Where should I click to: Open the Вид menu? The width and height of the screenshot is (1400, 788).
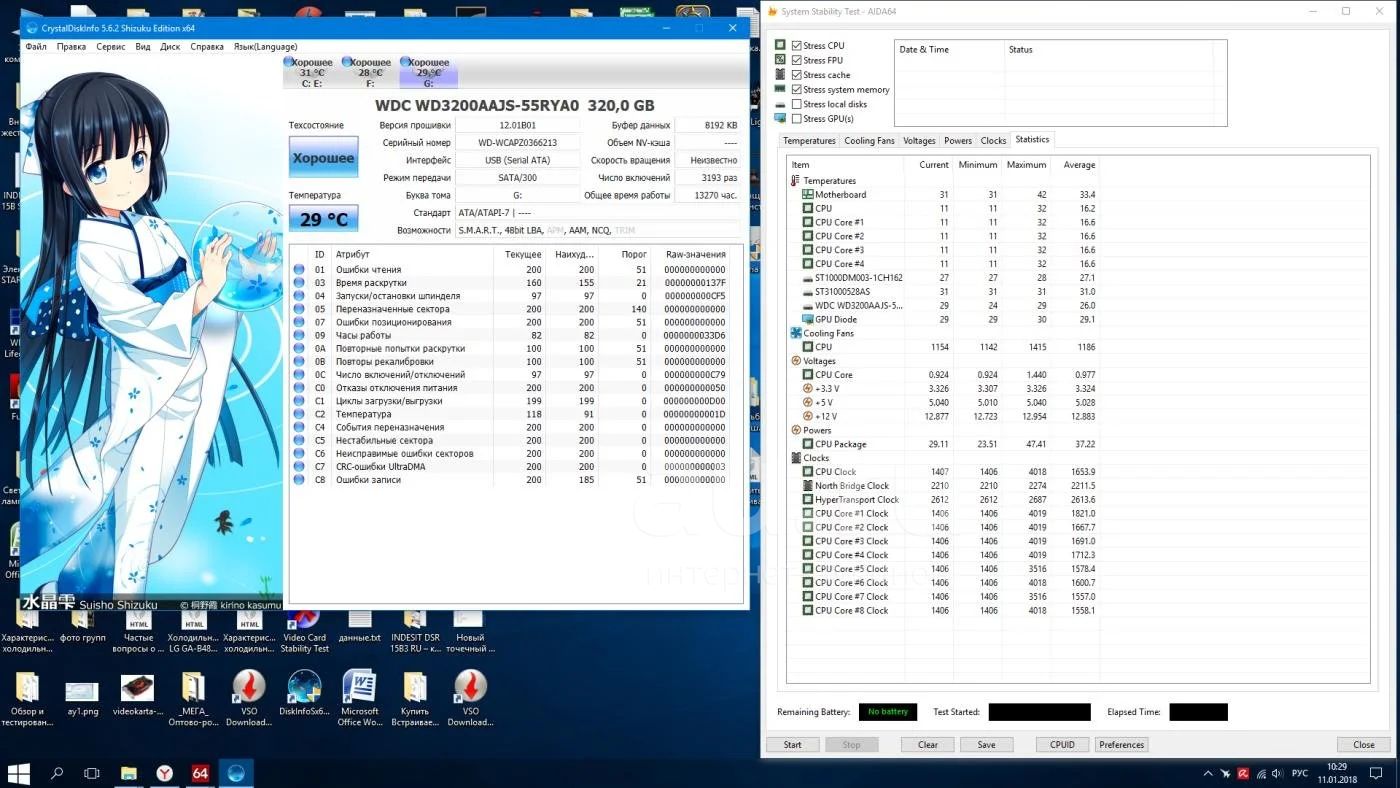click(143, 46)
